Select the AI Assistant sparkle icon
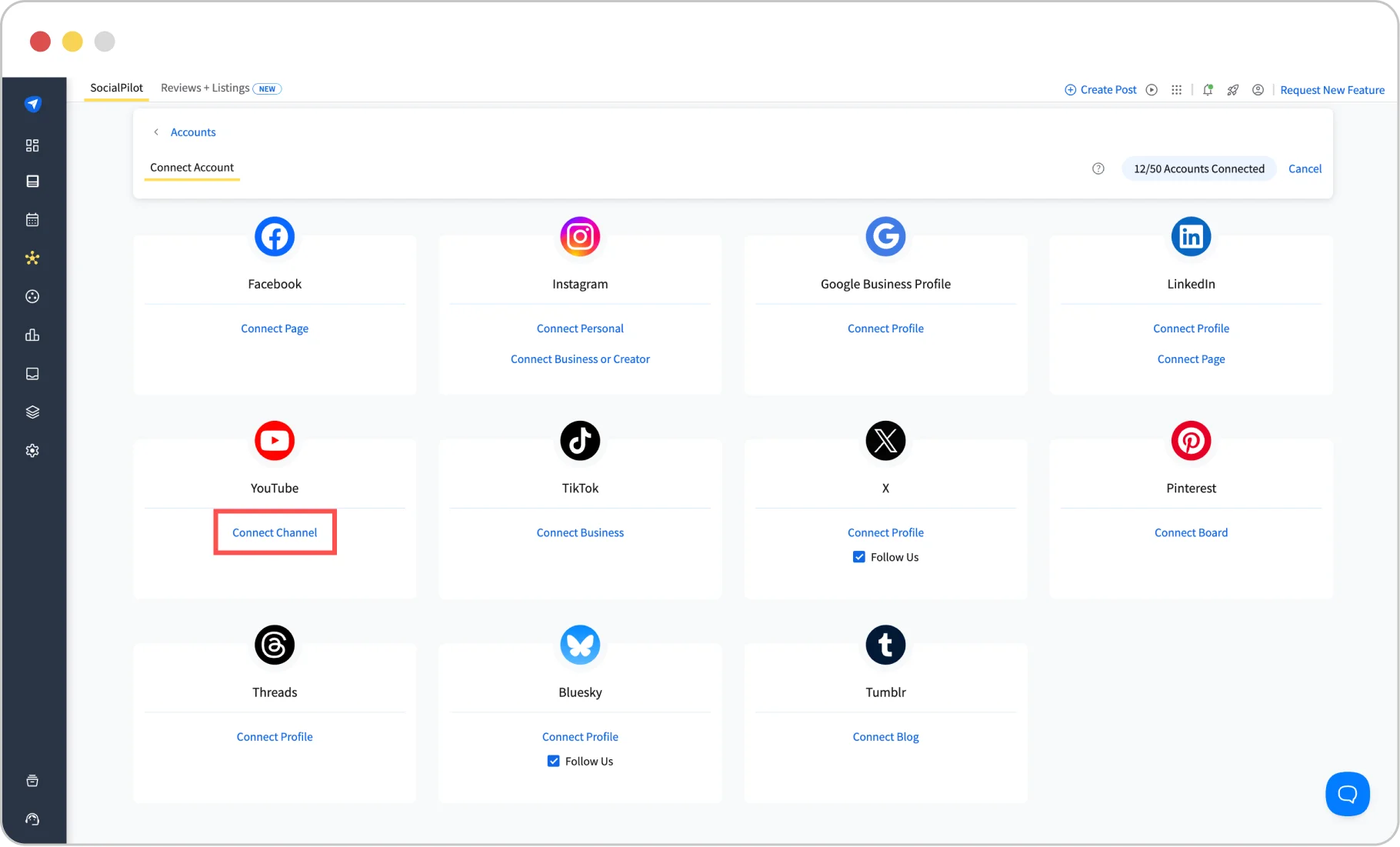 pos(32,258)
